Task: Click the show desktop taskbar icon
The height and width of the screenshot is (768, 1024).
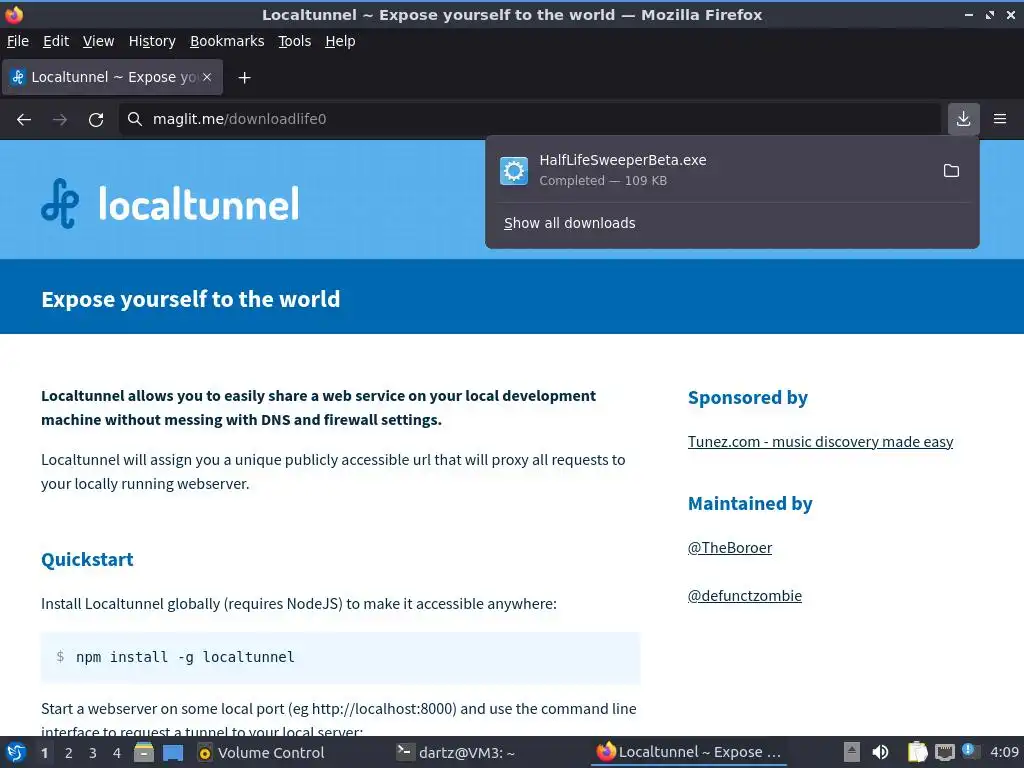Action: click(x=173, y=752)
